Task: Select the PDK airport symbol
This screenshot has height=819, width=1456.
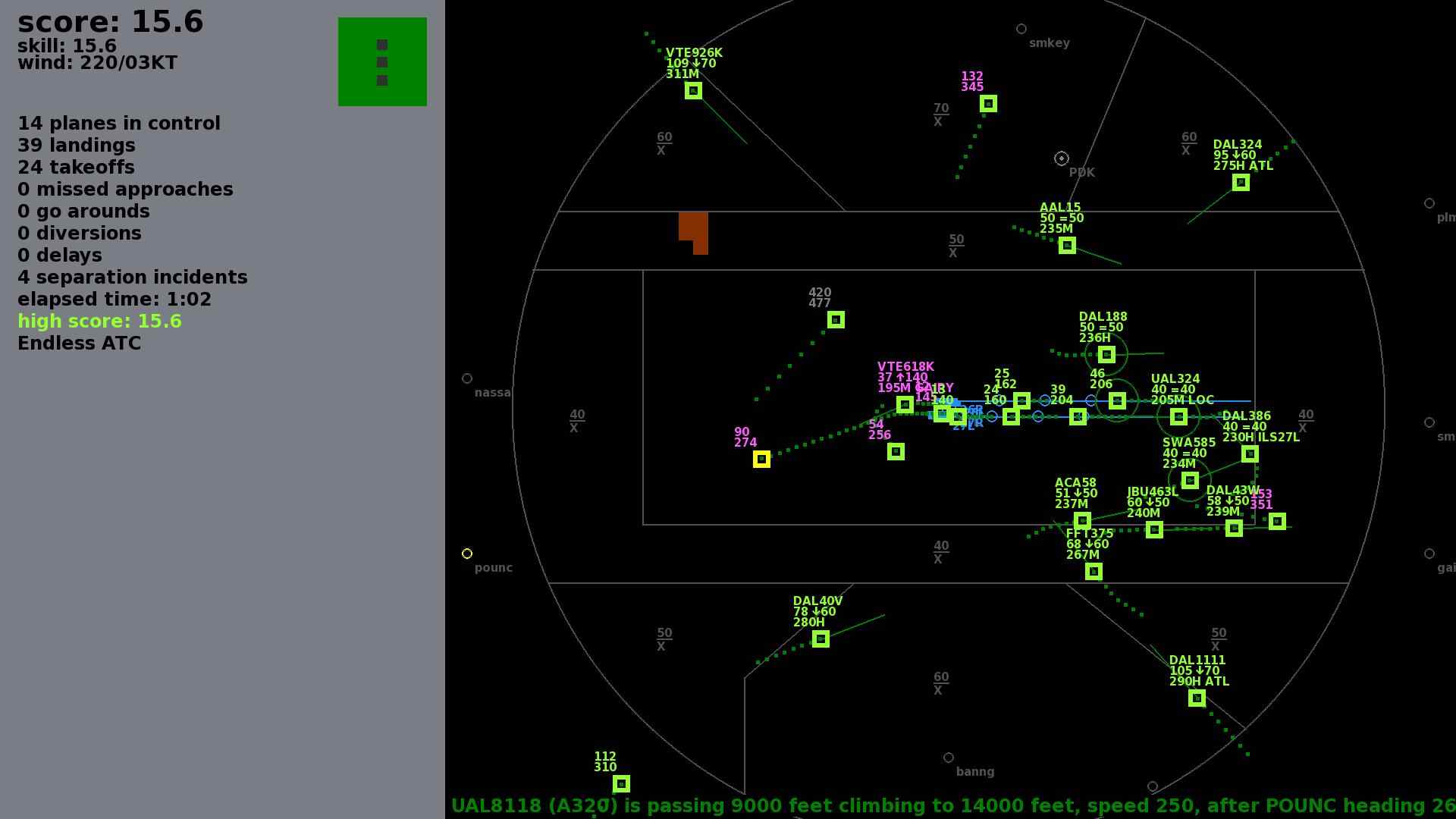Action: point(1062,158)
